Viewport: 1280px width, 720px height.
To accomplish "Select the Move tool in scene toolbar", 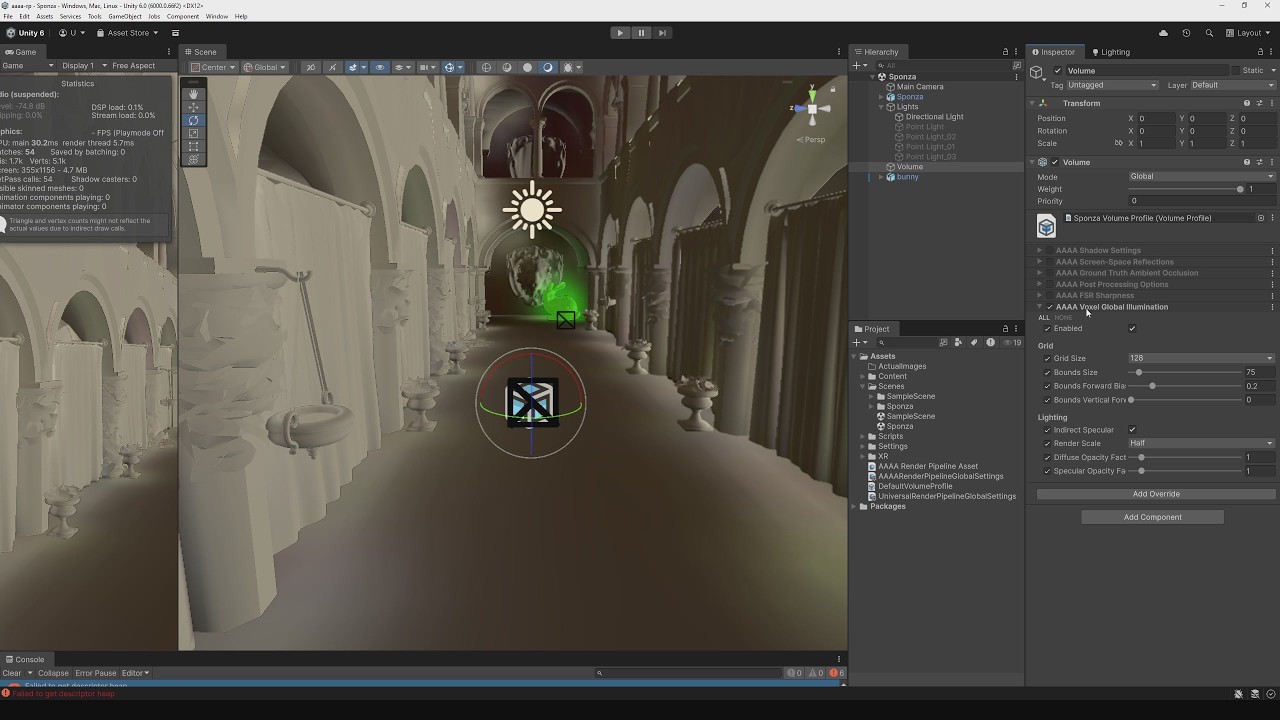I will click(194, 107).
